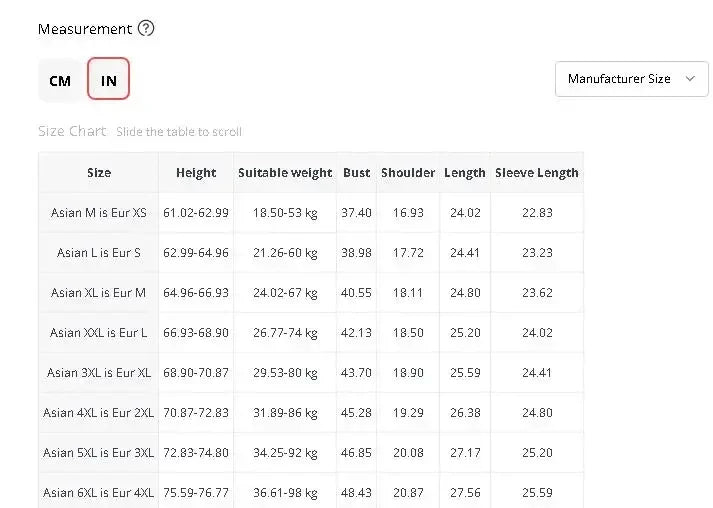This screenshot has width=713, height=508.
Task: Select the IN unit toggle
Action: pyautogui.click(x=108, y=81)
